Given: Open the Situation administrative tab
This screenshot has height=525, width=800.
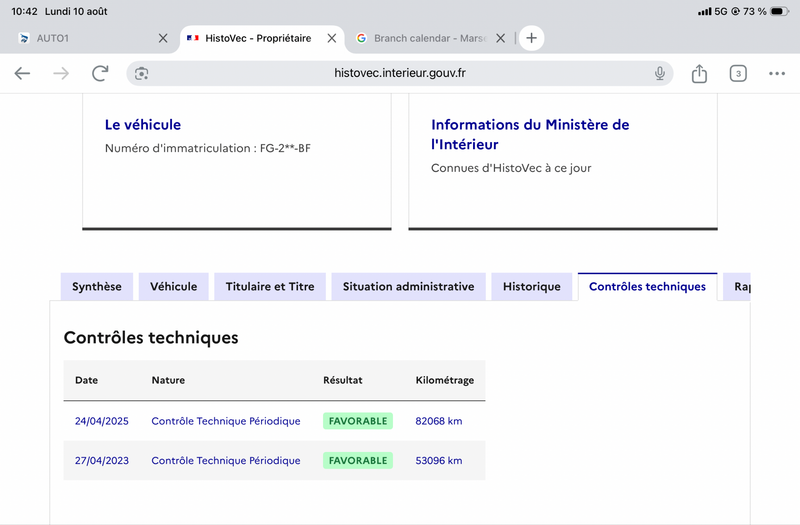Looking at the screenshot, I should pos(408,287).
